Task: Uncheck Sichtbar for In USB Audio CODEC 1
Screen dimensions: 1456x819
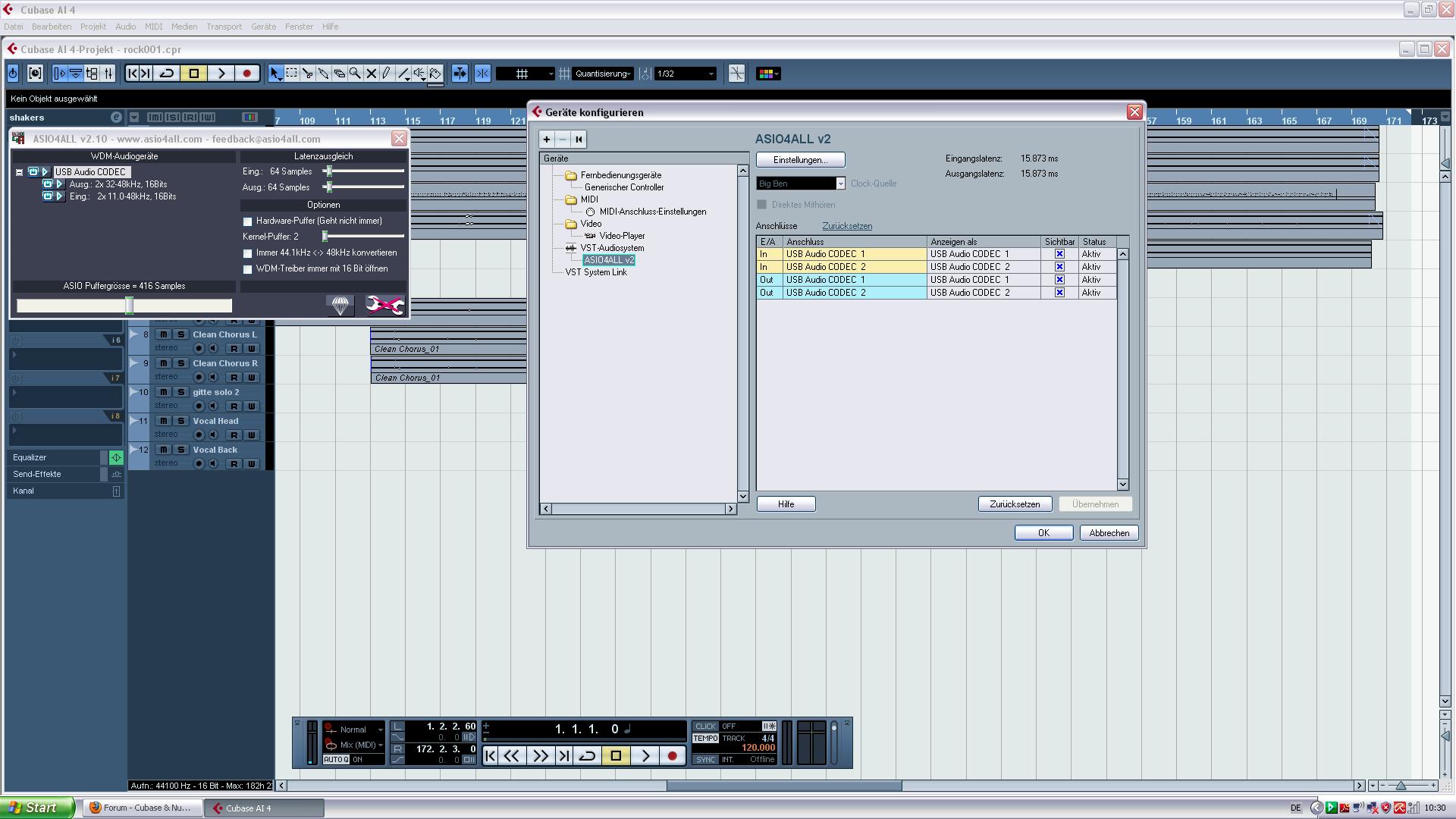Action: tap(1059, 254)
